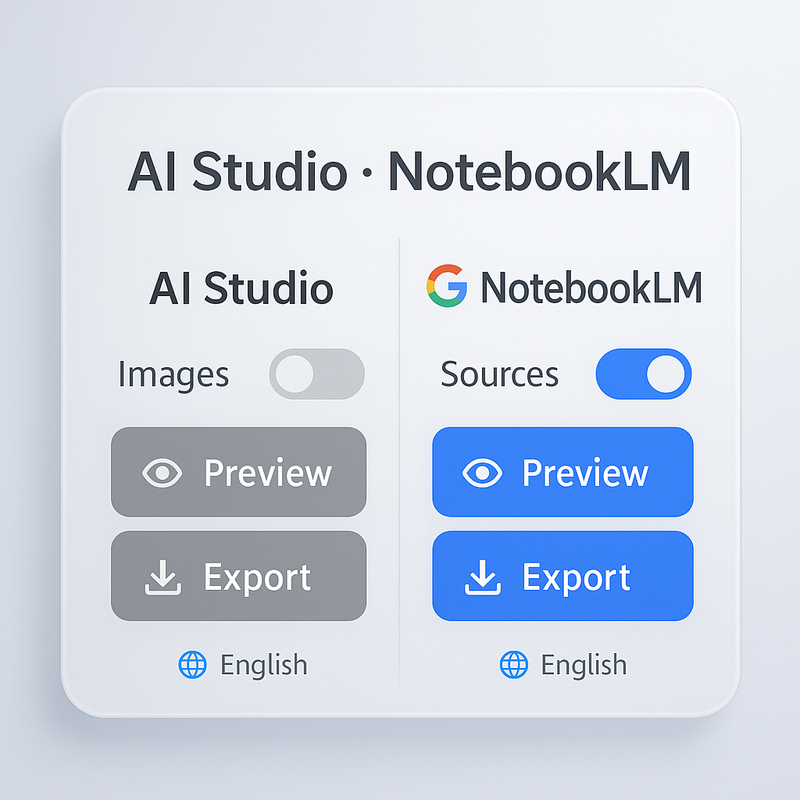This screenshot has height=800, width=800.
Task: Click the eye icon in AI Studio Preview
Action: coord(162,473)
